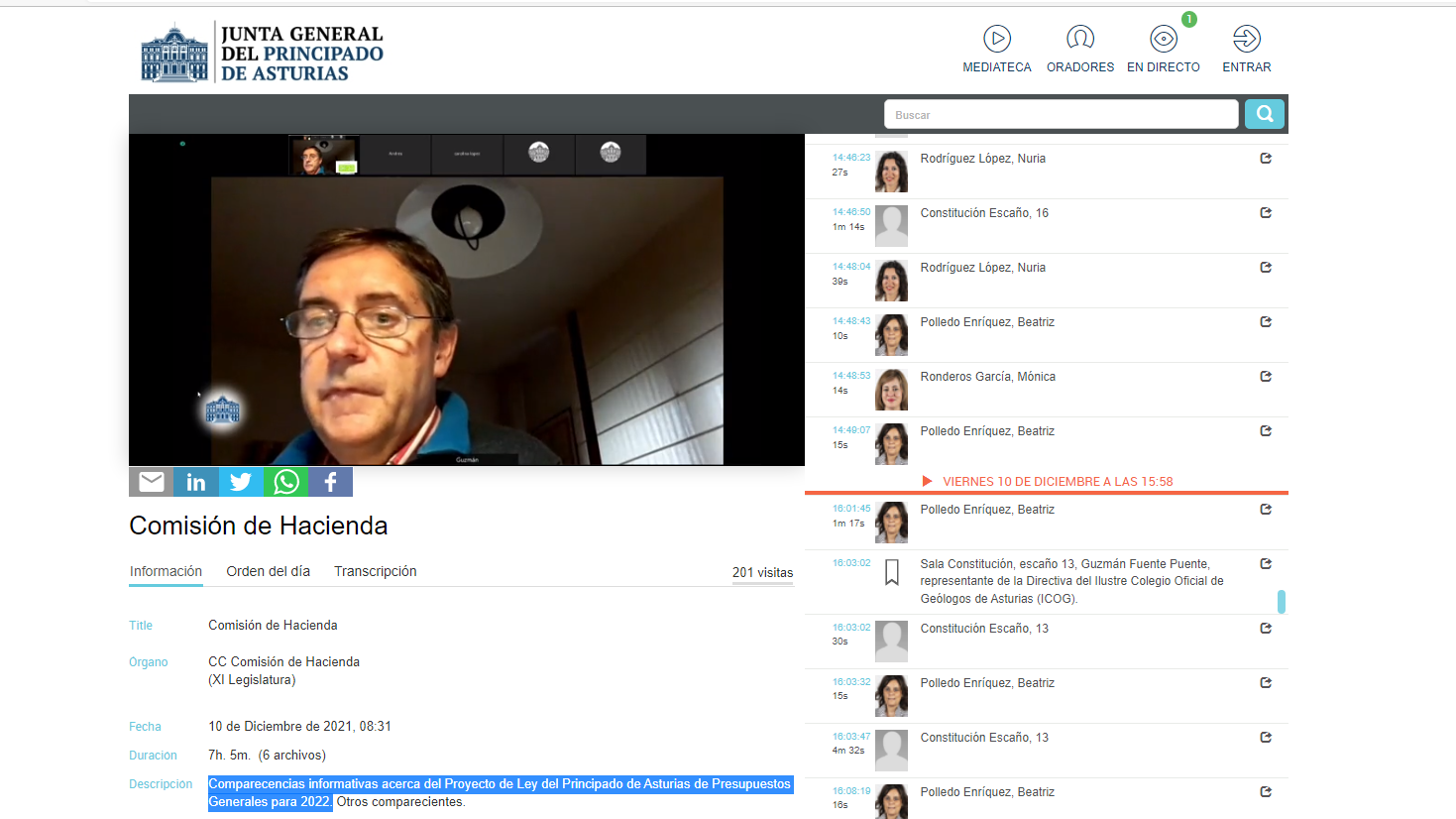The image size is (1456, 819).
Task: Share Ronderos García Mónica intervention
Action: pos(1266,377)
